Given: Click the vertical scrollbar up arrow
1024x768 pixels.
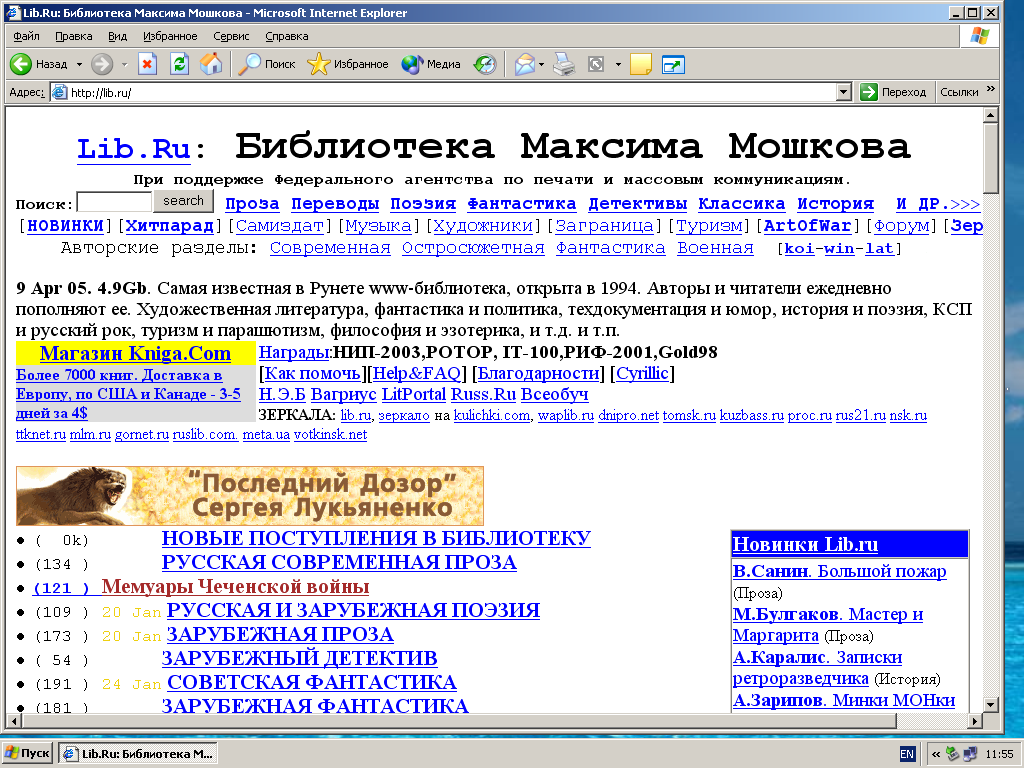Looking at the screenshot, I should point(991,115).
